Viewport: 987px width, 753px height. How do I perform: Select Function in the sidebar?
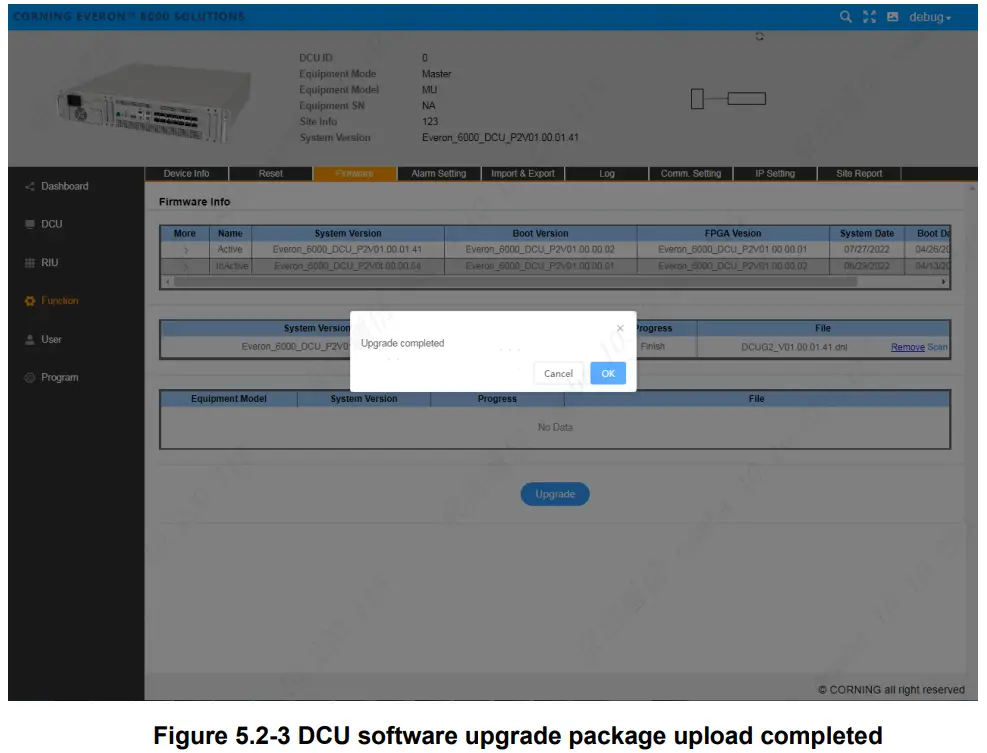pyautogui.click(x=60, y=301)
